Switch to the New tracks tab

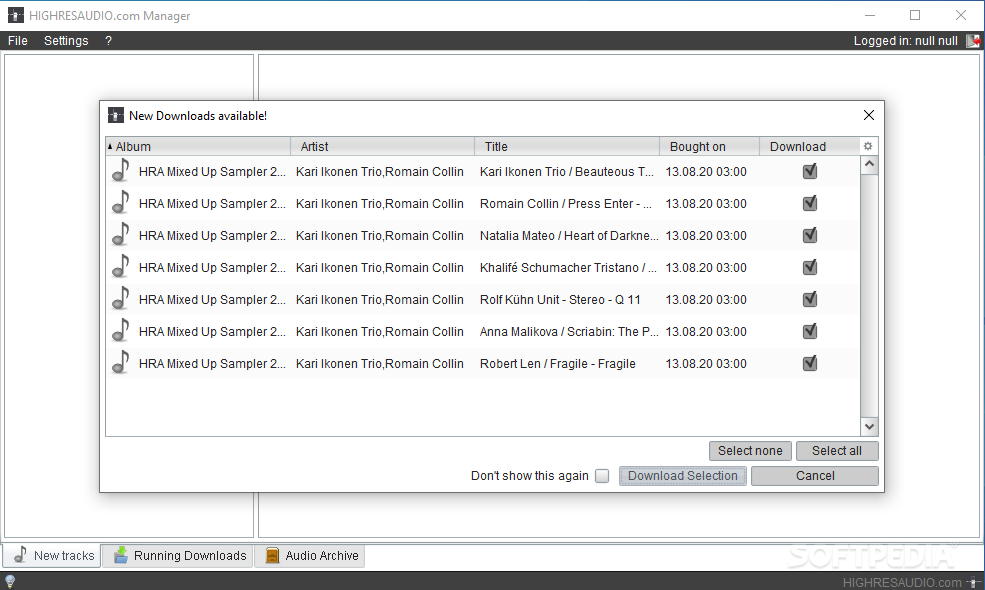click(52, 555)
